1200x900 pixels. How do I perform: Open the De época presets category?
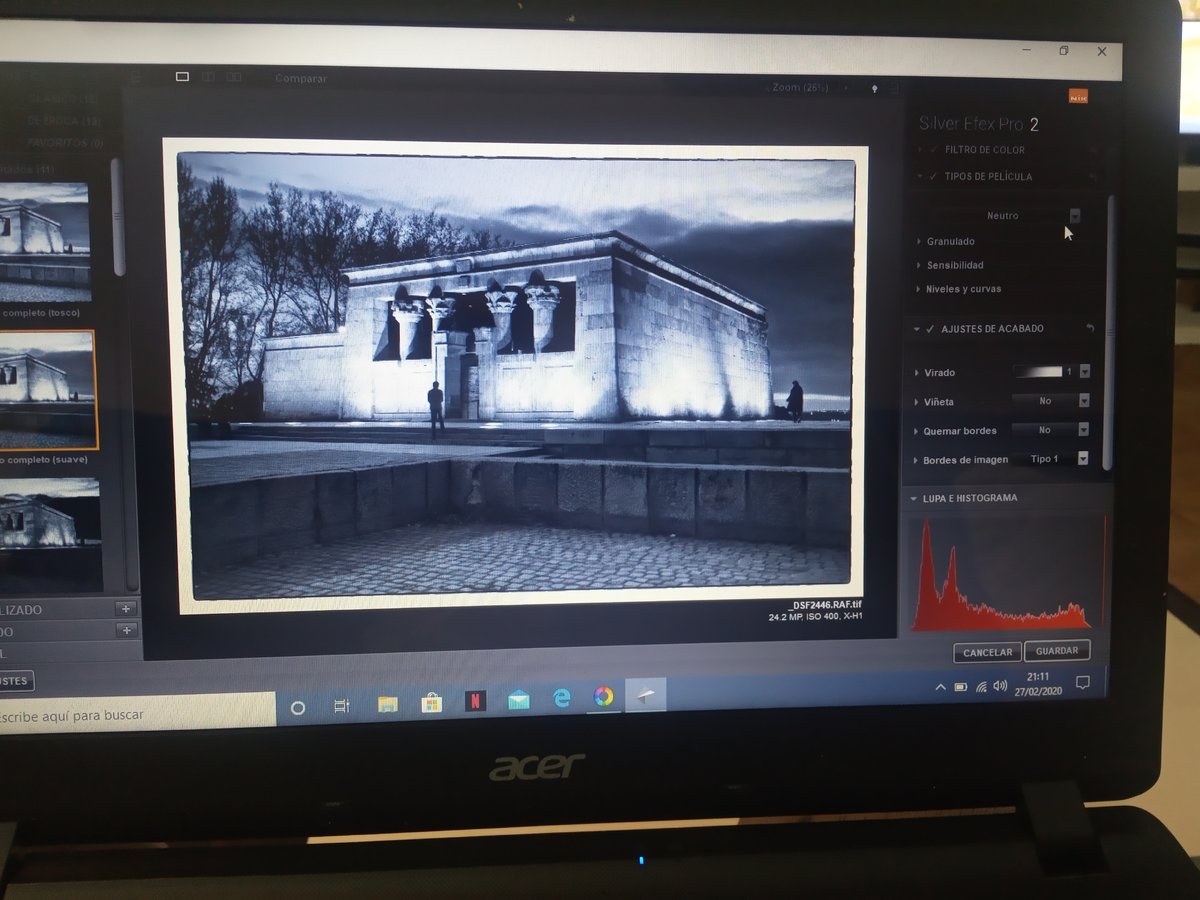coord(64,121)
